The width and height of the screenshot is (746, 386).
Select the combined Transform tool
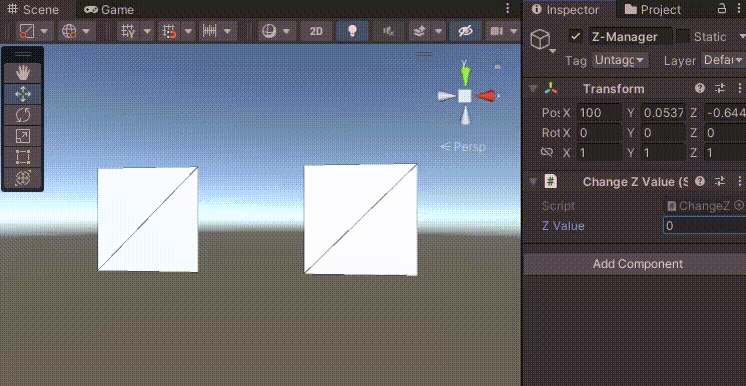pos(23,178)
